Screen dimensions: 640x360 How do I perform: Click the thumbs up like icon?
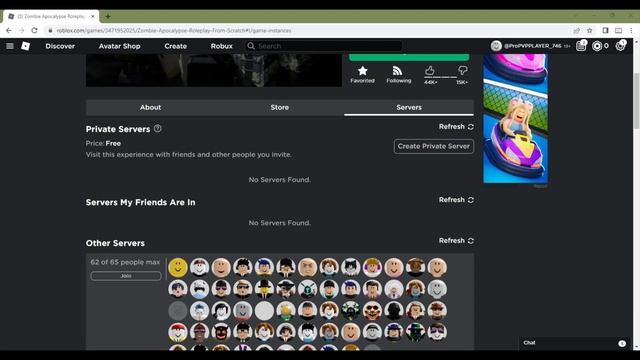pyautogui.click(x=429, y=71)
